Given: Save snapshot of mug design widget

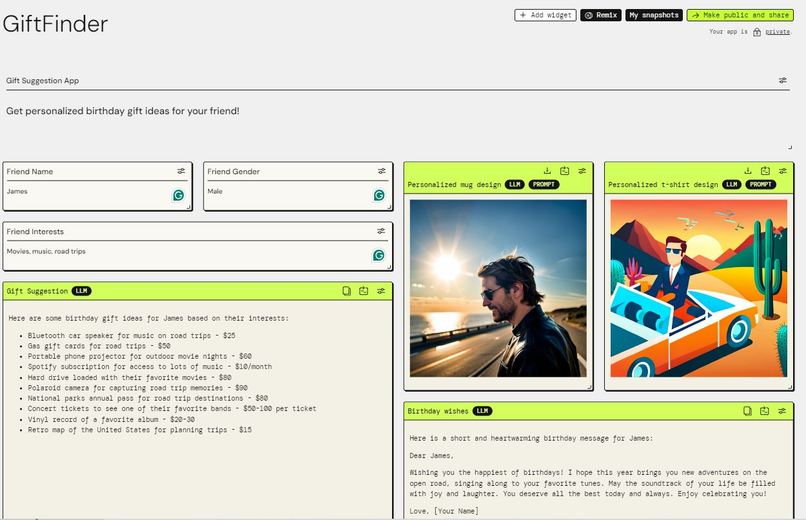Looking at the screenshot, I should pos(564,171).
